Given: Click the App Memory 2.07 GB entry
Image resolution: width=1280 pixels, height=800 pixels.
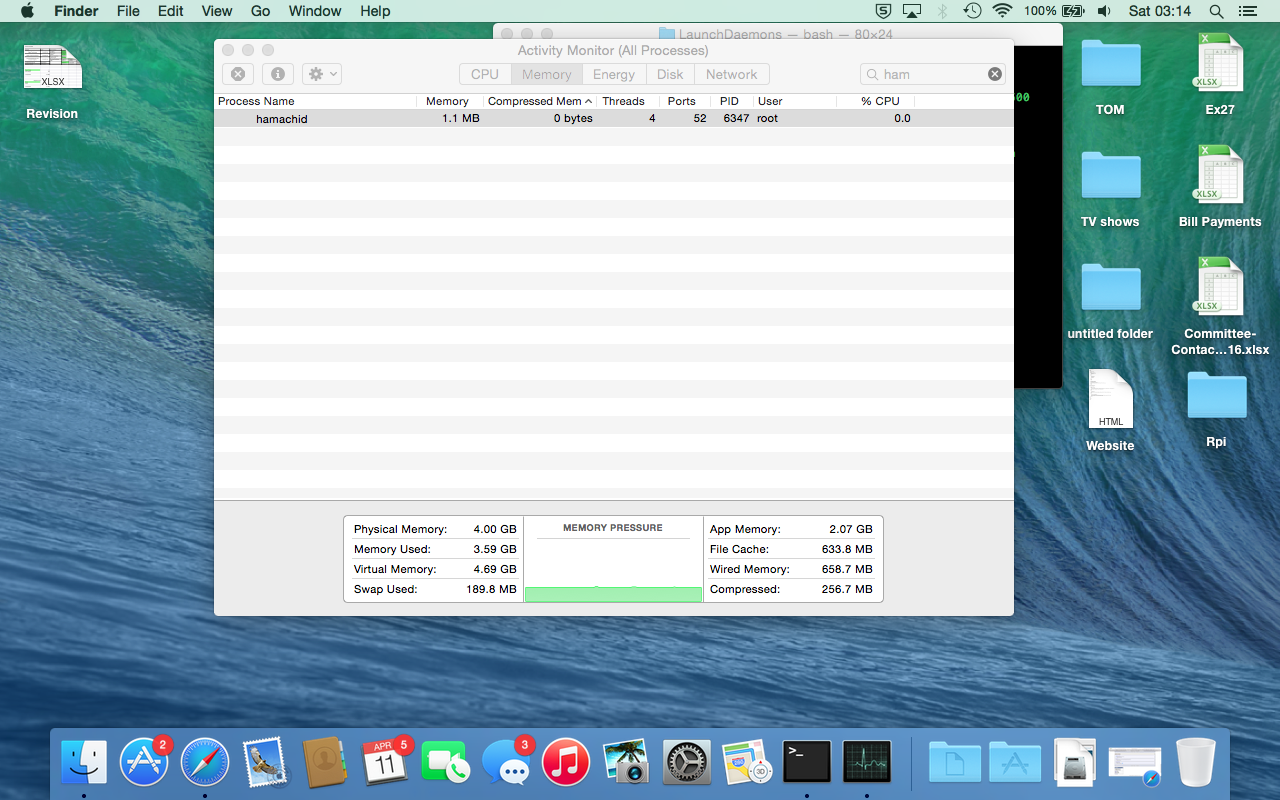Looking at the screenshot, I should pos(791,529).
